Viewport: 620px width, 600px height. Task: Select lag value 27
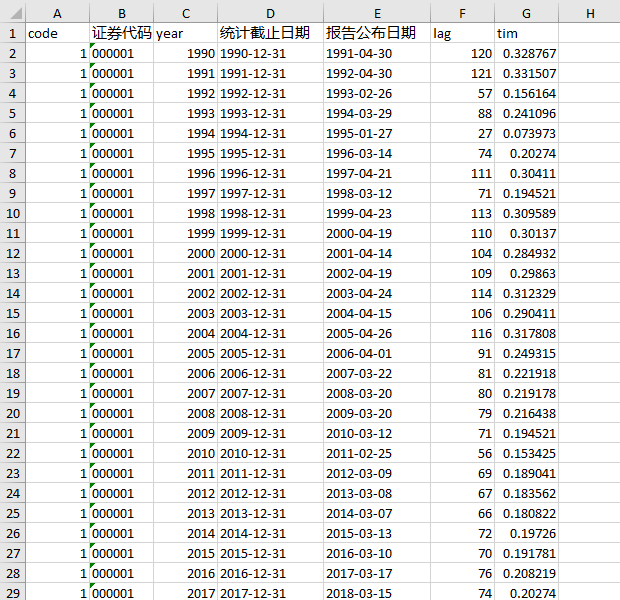click(x=463, y=133)
